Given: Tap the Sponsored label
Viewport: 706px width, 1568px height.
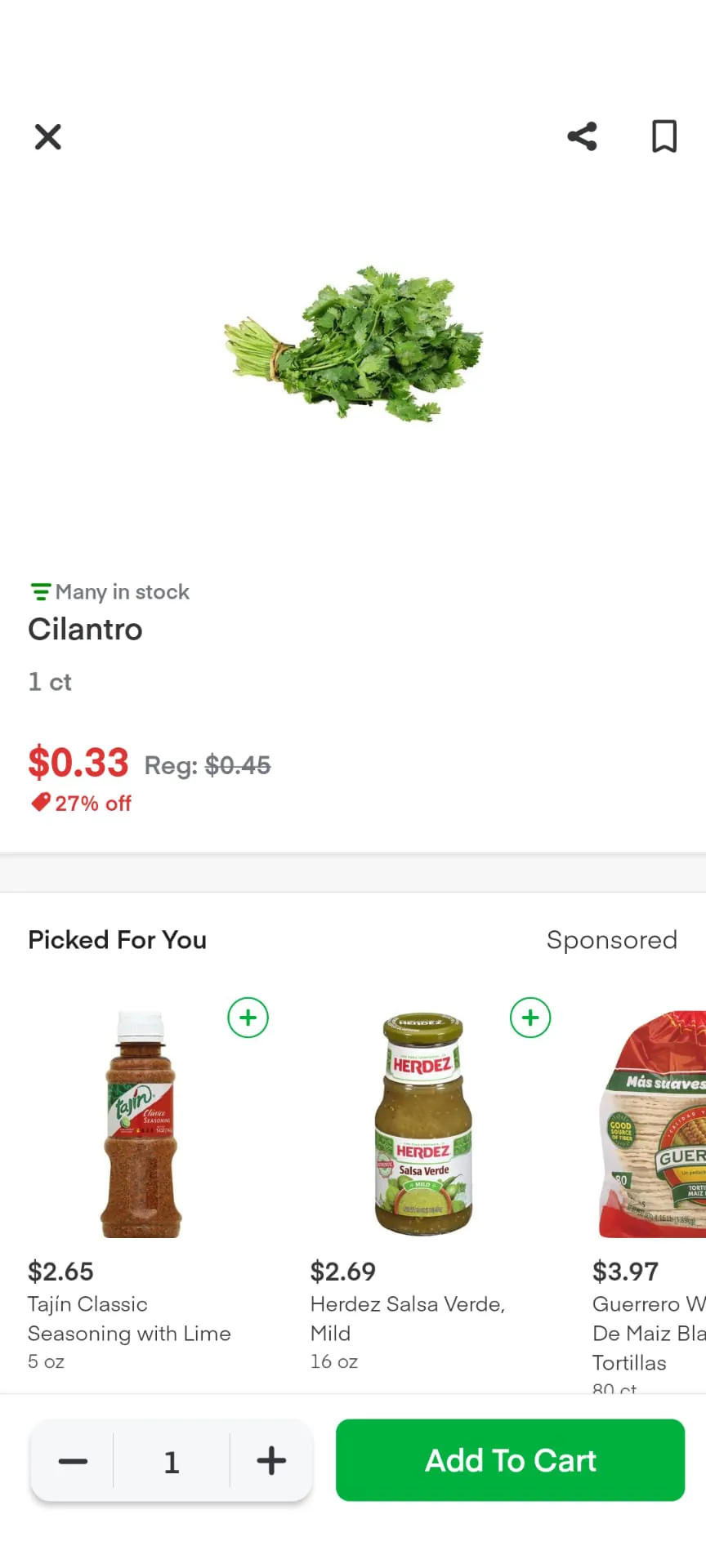Looking at the screenshot, I should [611, 940].
